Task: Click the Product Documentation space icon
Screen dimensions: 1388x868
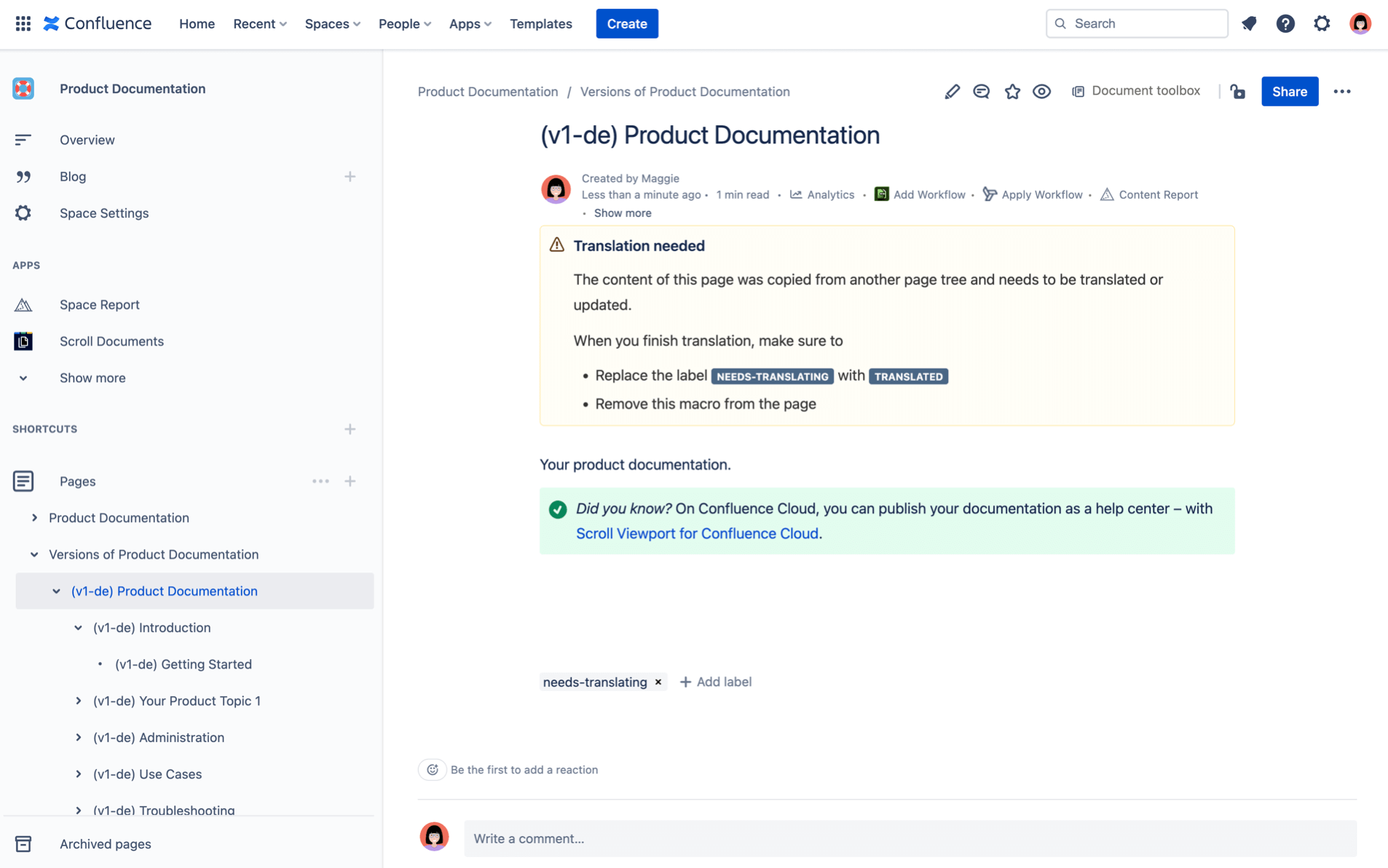Action: (23, 89)
